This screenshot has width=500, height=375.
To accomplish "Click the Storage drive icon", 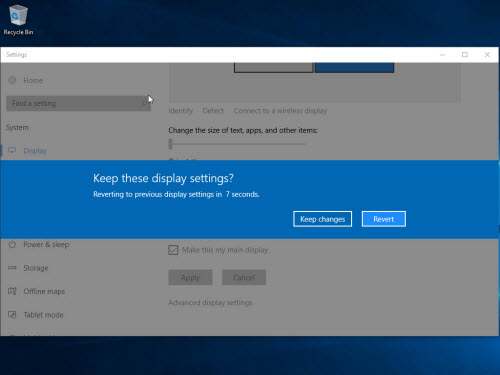I will pyautogui.click(x=12, y=268).
